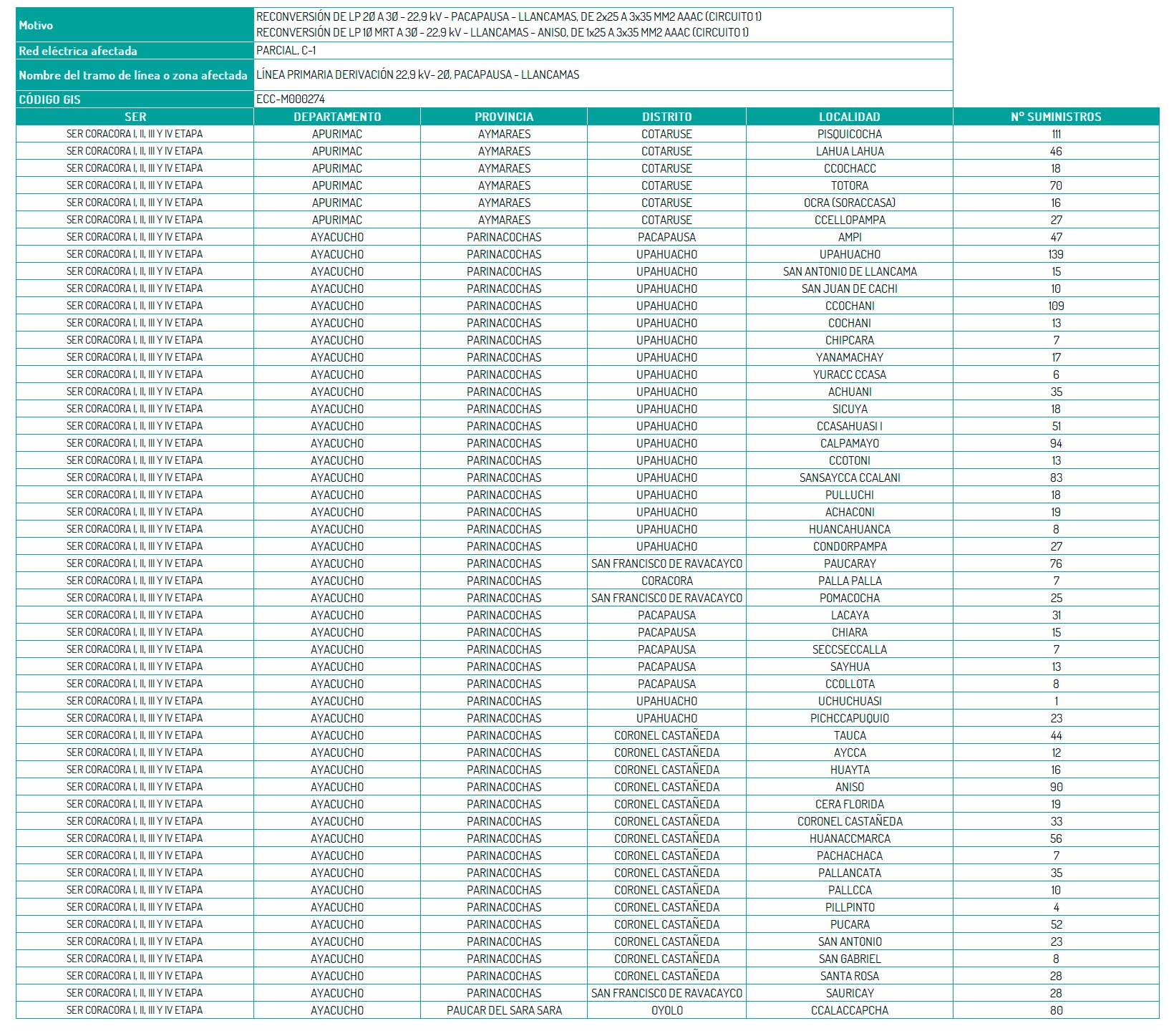The width and height of the screenshot is (1174, 1036).
Task: Click the ANISO locality cell
Action: tap(850, 787)
